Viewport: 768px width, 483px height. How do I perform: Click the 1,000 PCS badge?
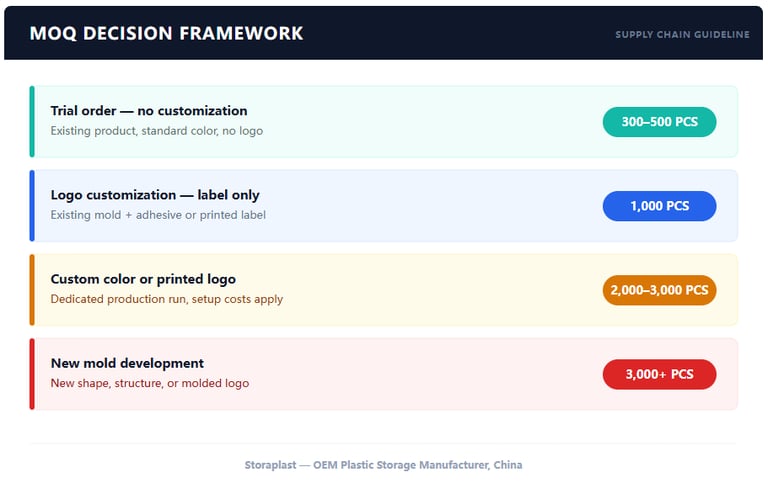[x=659, y=206]
